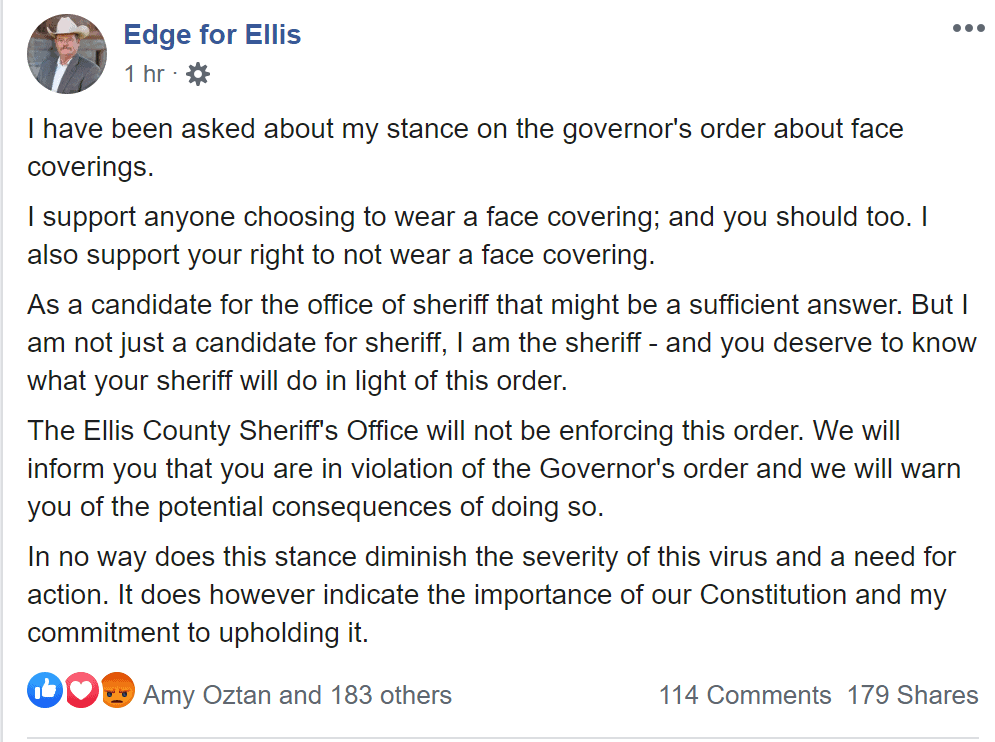
Task: Click the orange Angry face reaction icon
Action: [117, 690]
